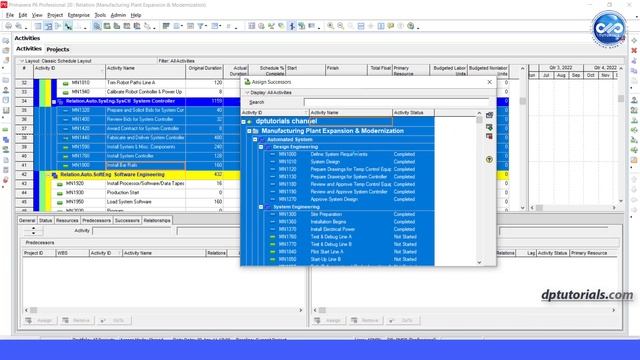The width and height of the screenshot is (640, 360).
Task: Close the Assign Successors dialog
Action: tap(489, 82)
